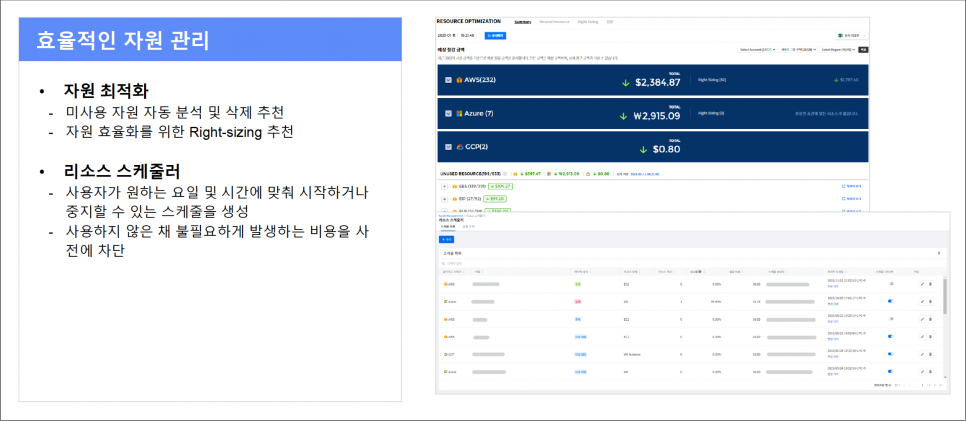The width and height of the screenshot is (966, 421).
Task: Switch to the Unused Resource tab
Action: pos(554,22)
